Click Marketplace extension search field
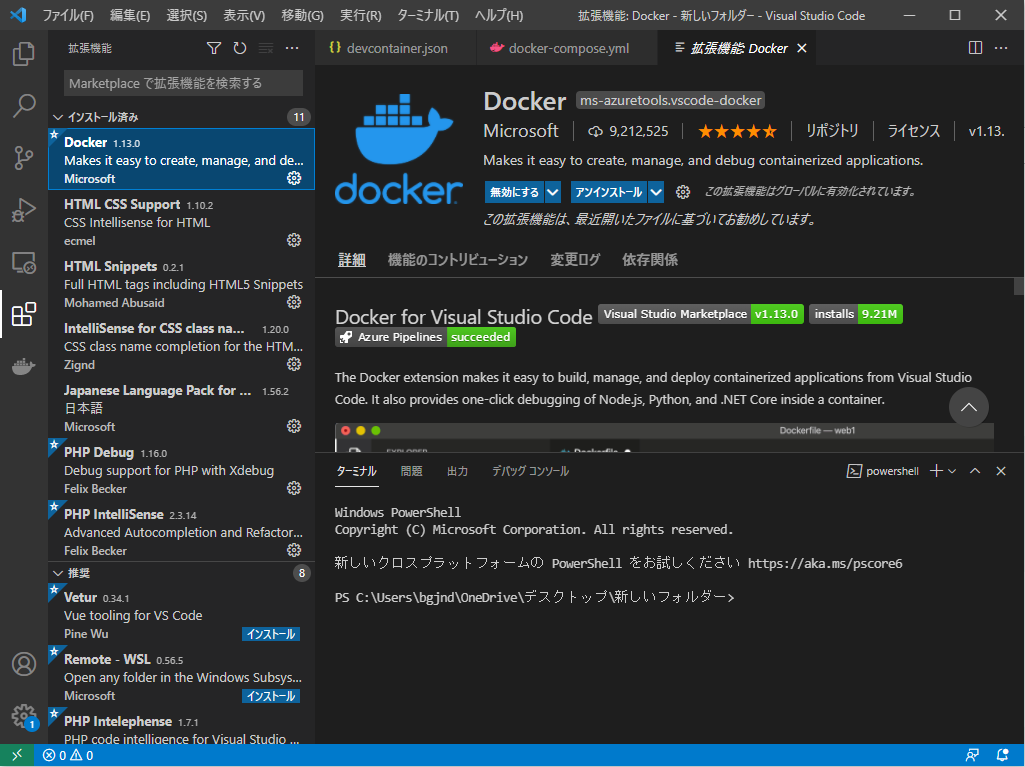This screenshot has width=1025, height=767. point(183,83)
